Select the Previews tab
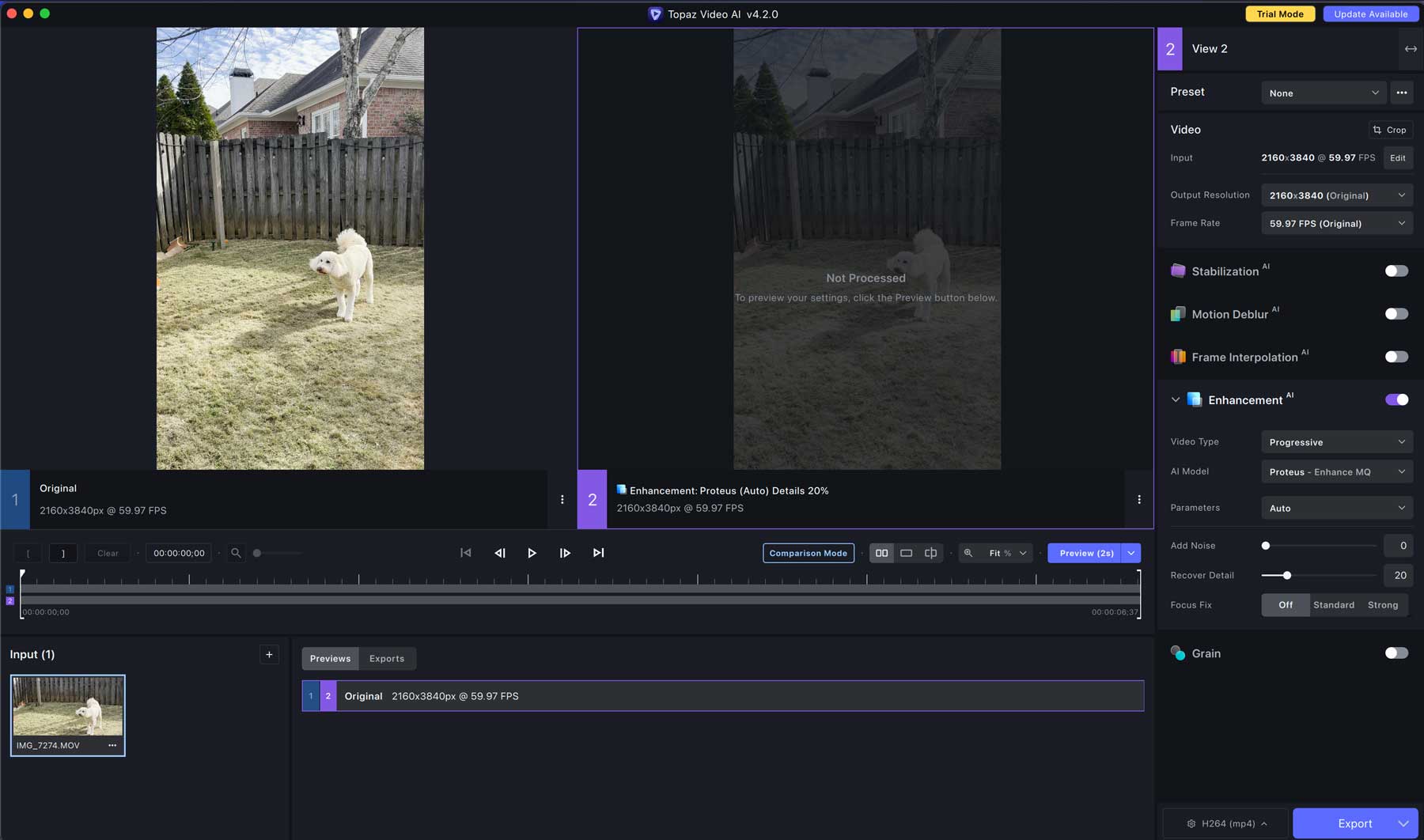This screenshot has width=1424, height=840. coord(330,658)
